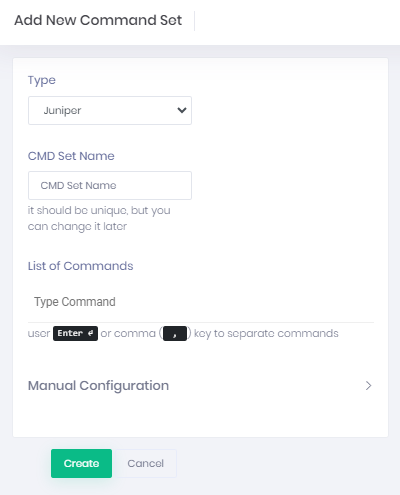
Task: Click the green Create button
Action: pos(81,463)
